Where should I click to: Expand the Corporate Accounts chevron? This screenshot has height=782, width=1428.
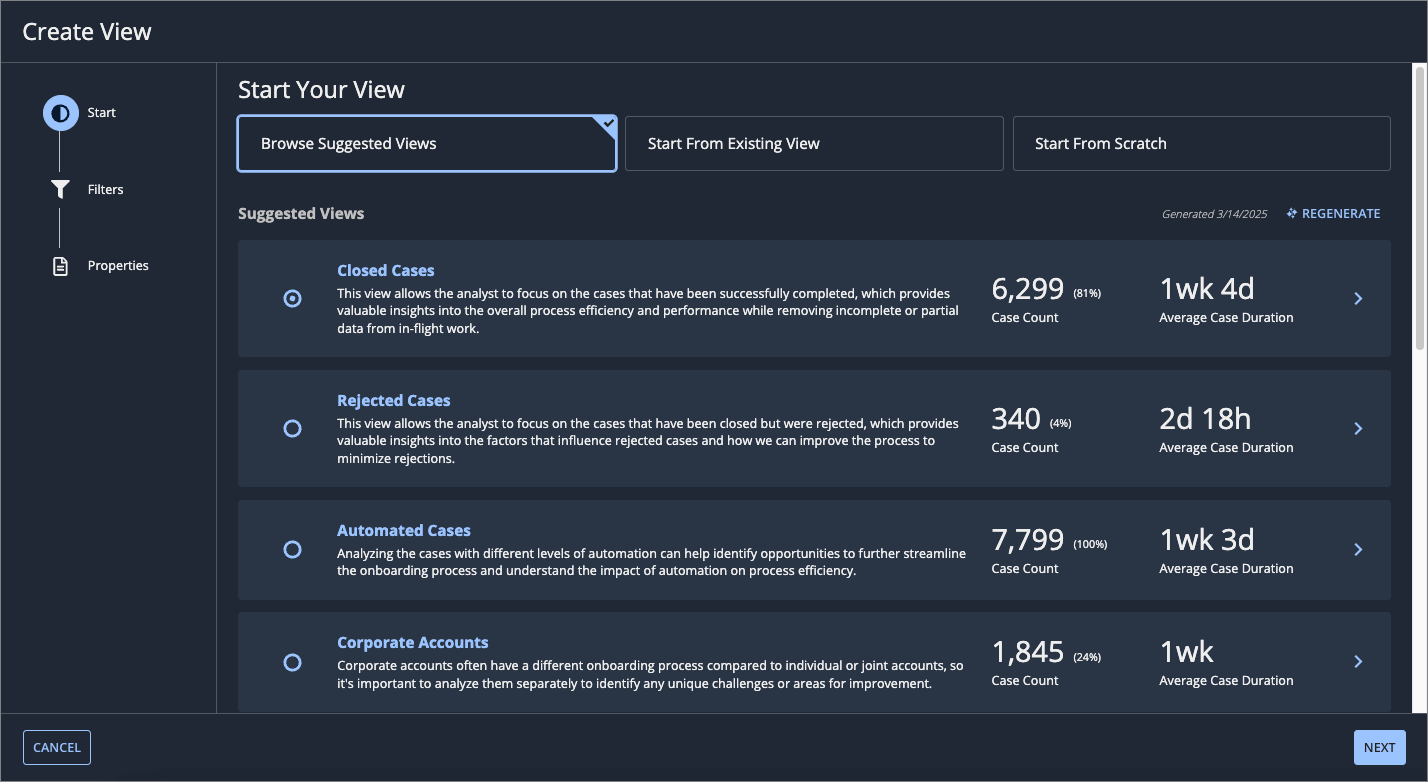pos(1358,661)
